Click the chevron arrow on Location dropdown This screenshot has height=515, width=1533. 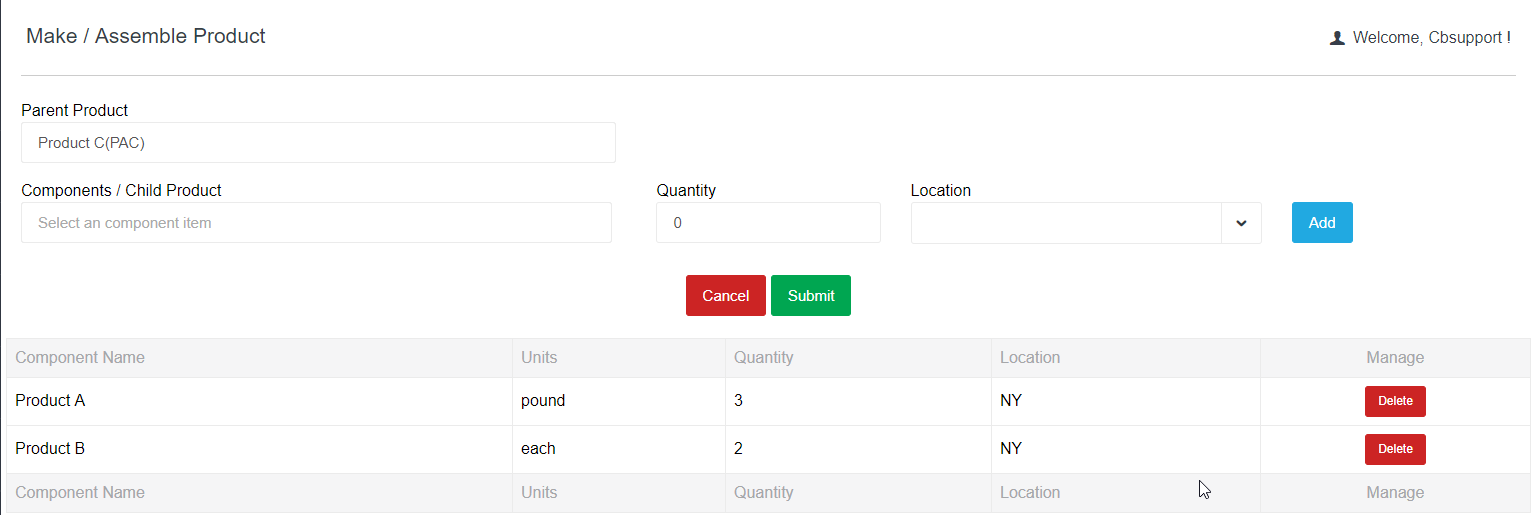(1241, 223)
